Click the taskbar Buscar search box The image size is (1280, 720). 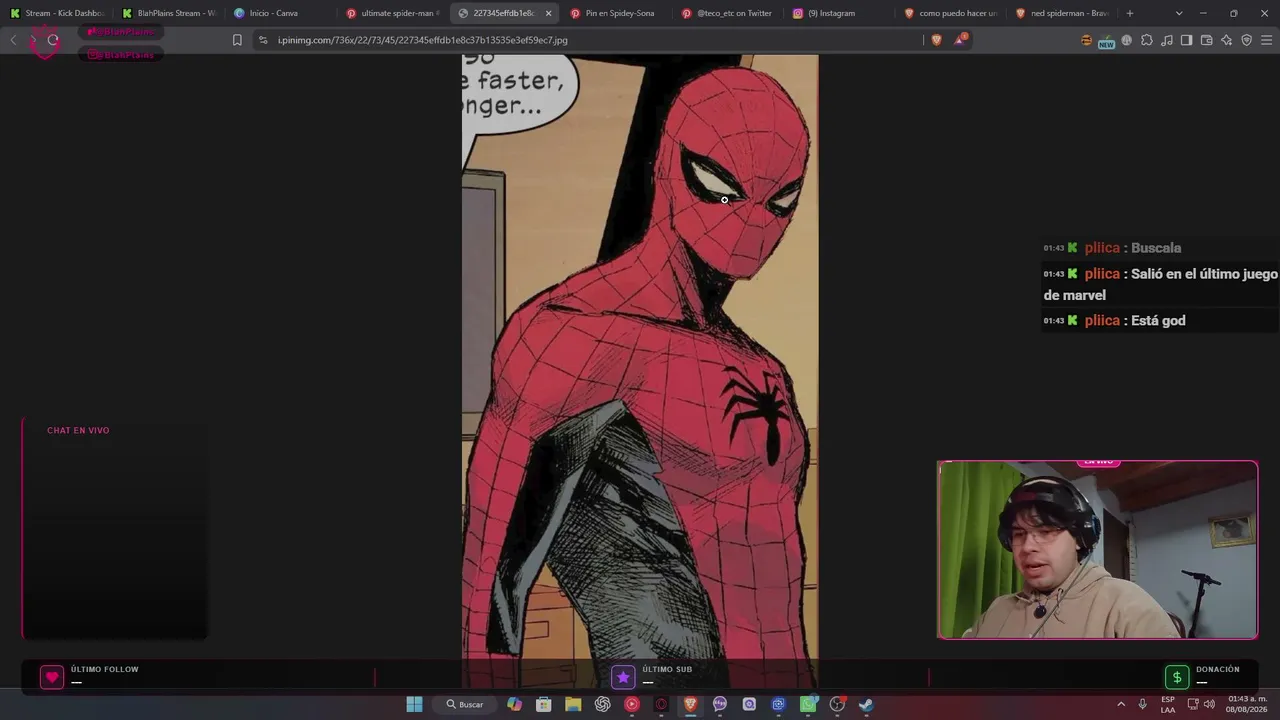pos(465,704)
